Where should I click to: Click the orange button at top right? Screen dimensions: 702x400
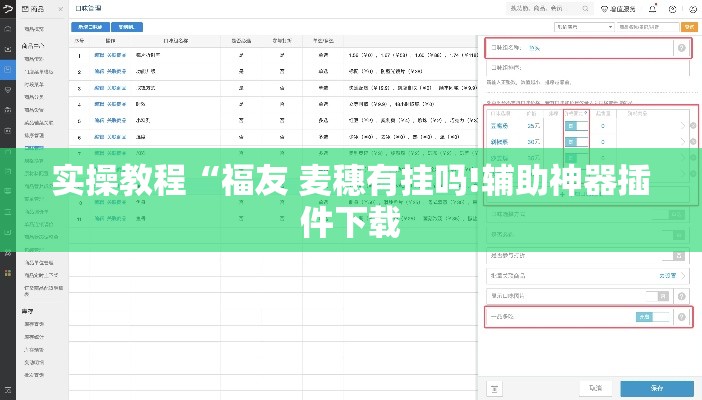pyautogui.click(x=689, y=27)
